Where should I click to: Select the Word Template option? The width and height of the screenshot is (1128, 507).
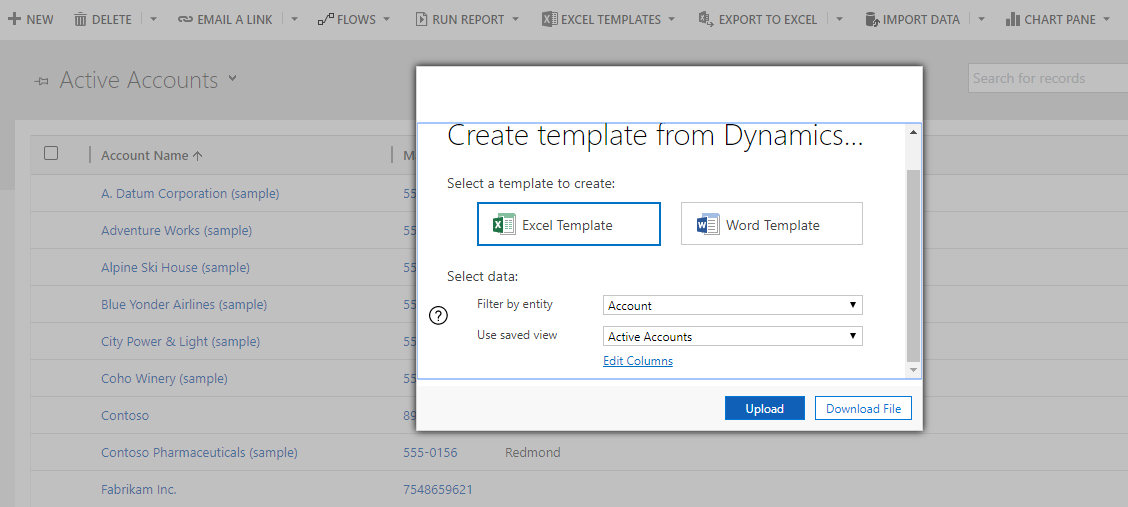(772, 224)
